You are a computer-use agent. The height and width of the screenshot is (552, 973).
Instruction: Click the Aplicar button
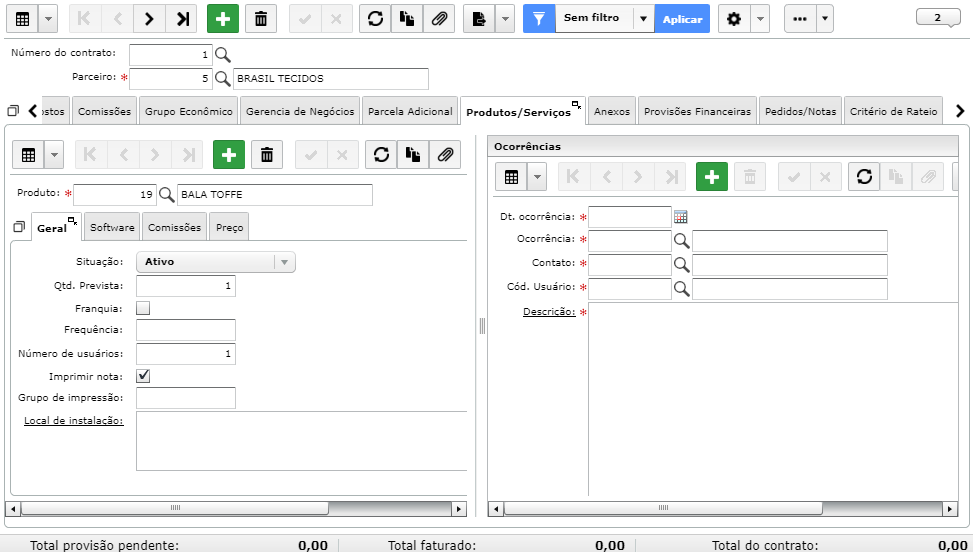click(682, 19)
